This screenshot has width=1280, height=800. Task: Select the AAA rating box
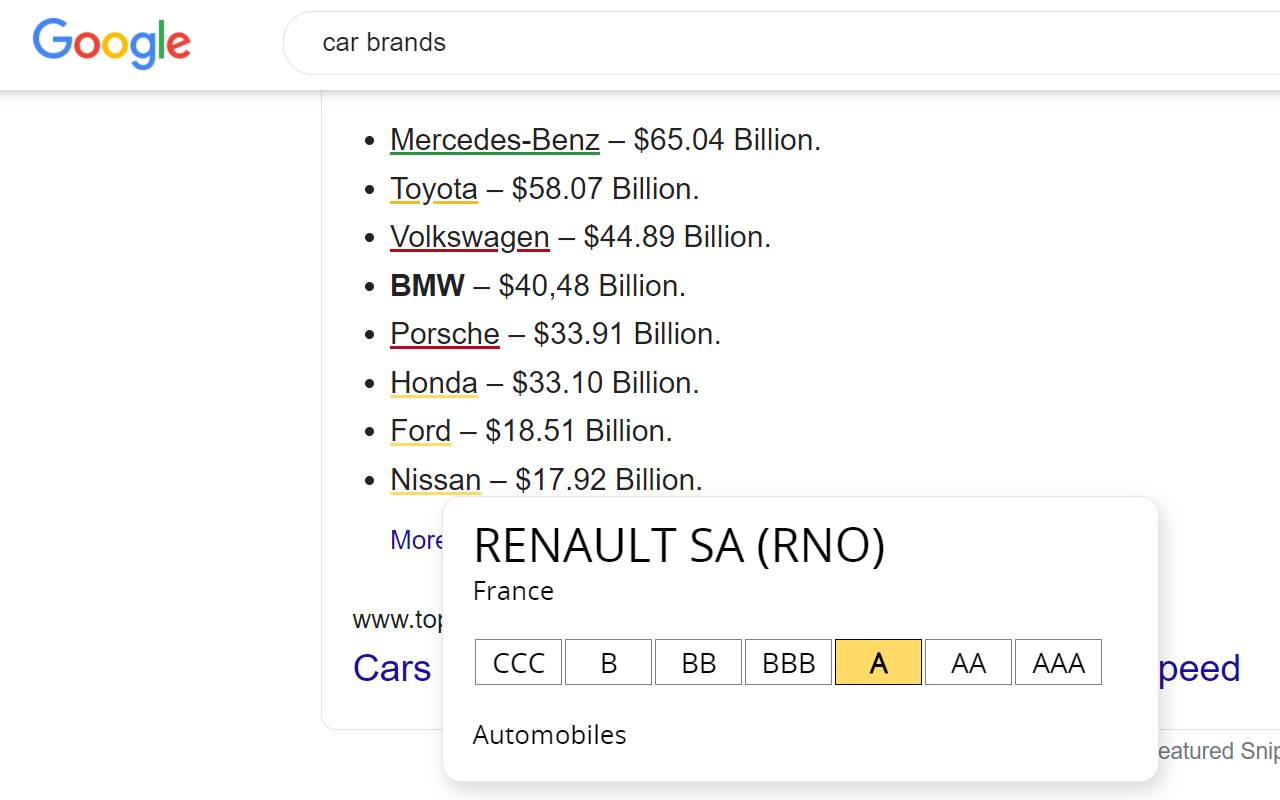1059,663
